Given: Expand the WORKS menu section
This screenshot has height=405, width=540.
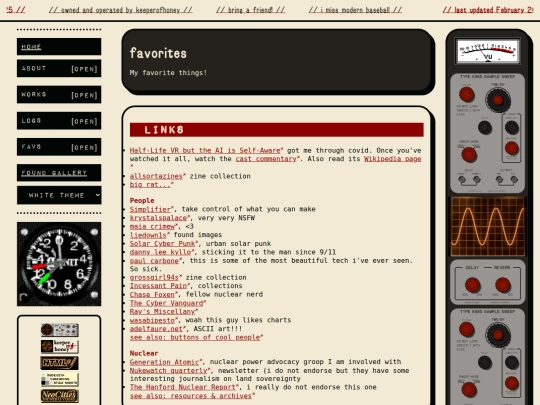Looking at the screenshot, I should coord(59,95).
